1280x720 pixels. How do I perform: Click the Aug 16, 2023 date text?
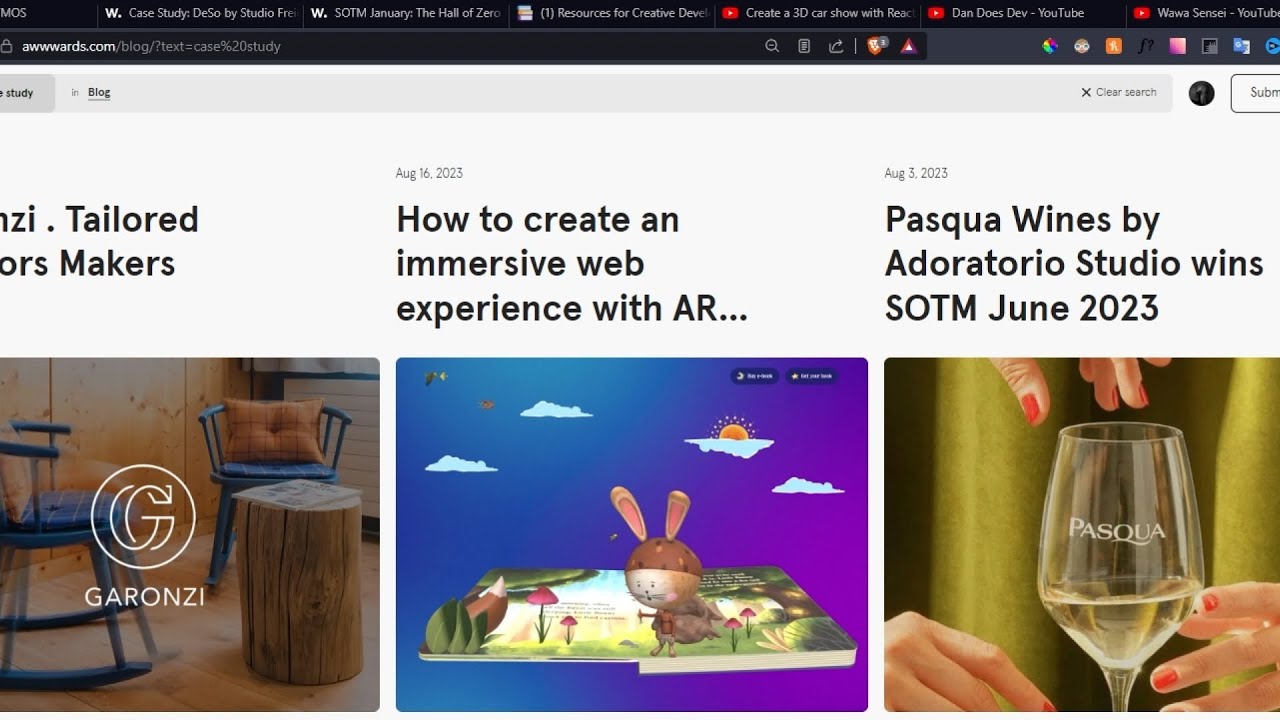[429, 173]
